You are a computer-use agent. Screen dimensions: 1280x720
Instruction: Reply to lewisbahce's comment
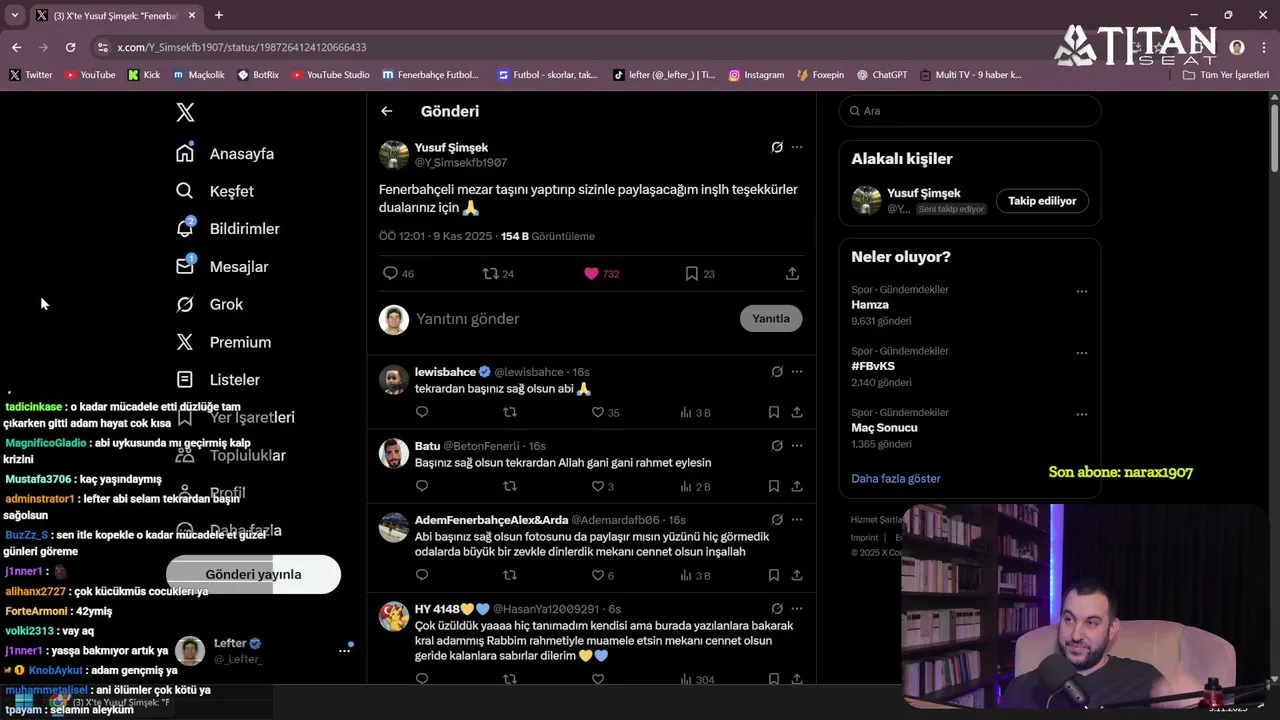coord(422,412)
